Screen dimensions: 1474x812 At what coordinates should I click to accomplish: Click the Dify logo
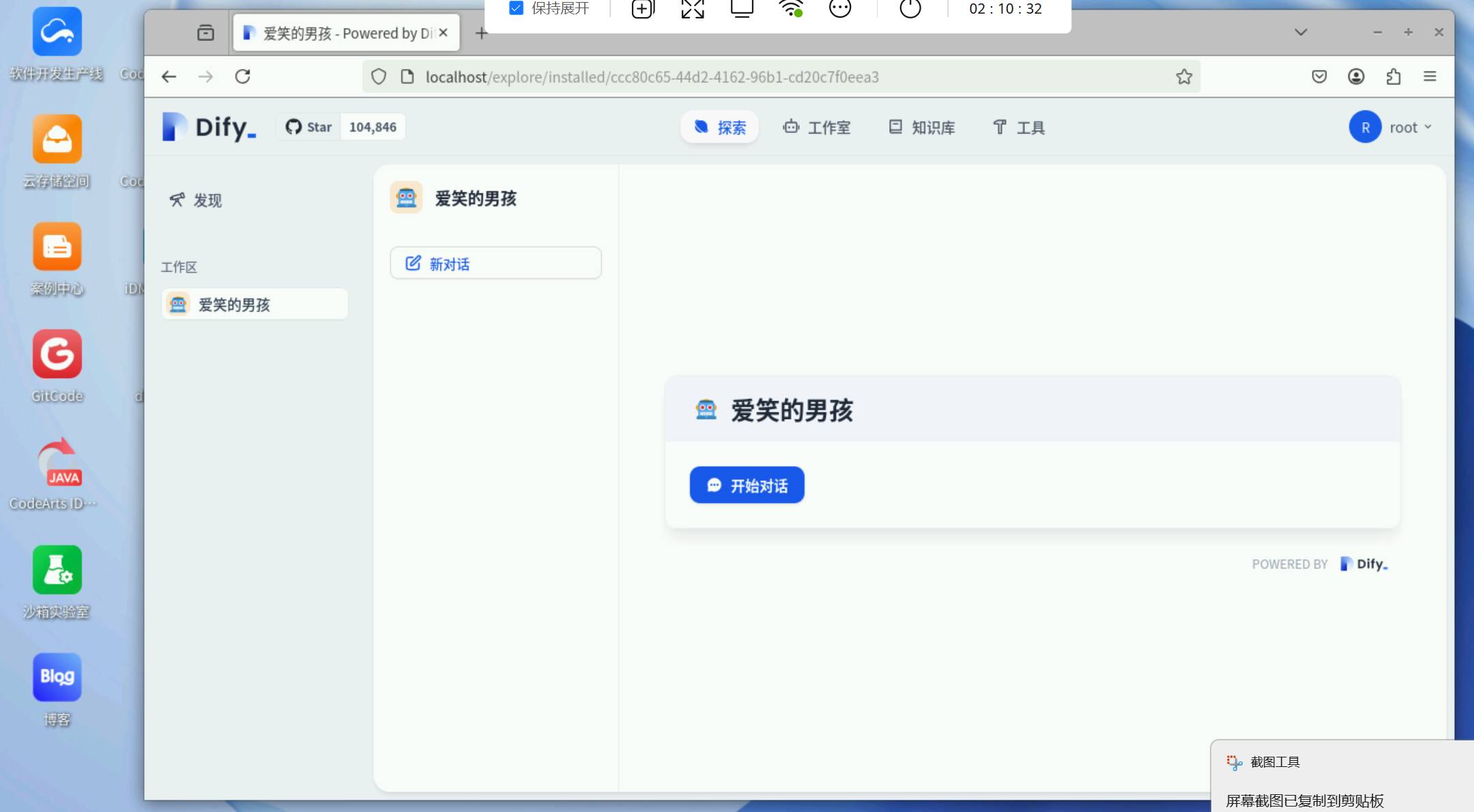pyautogui.click(x=209, y=127)
